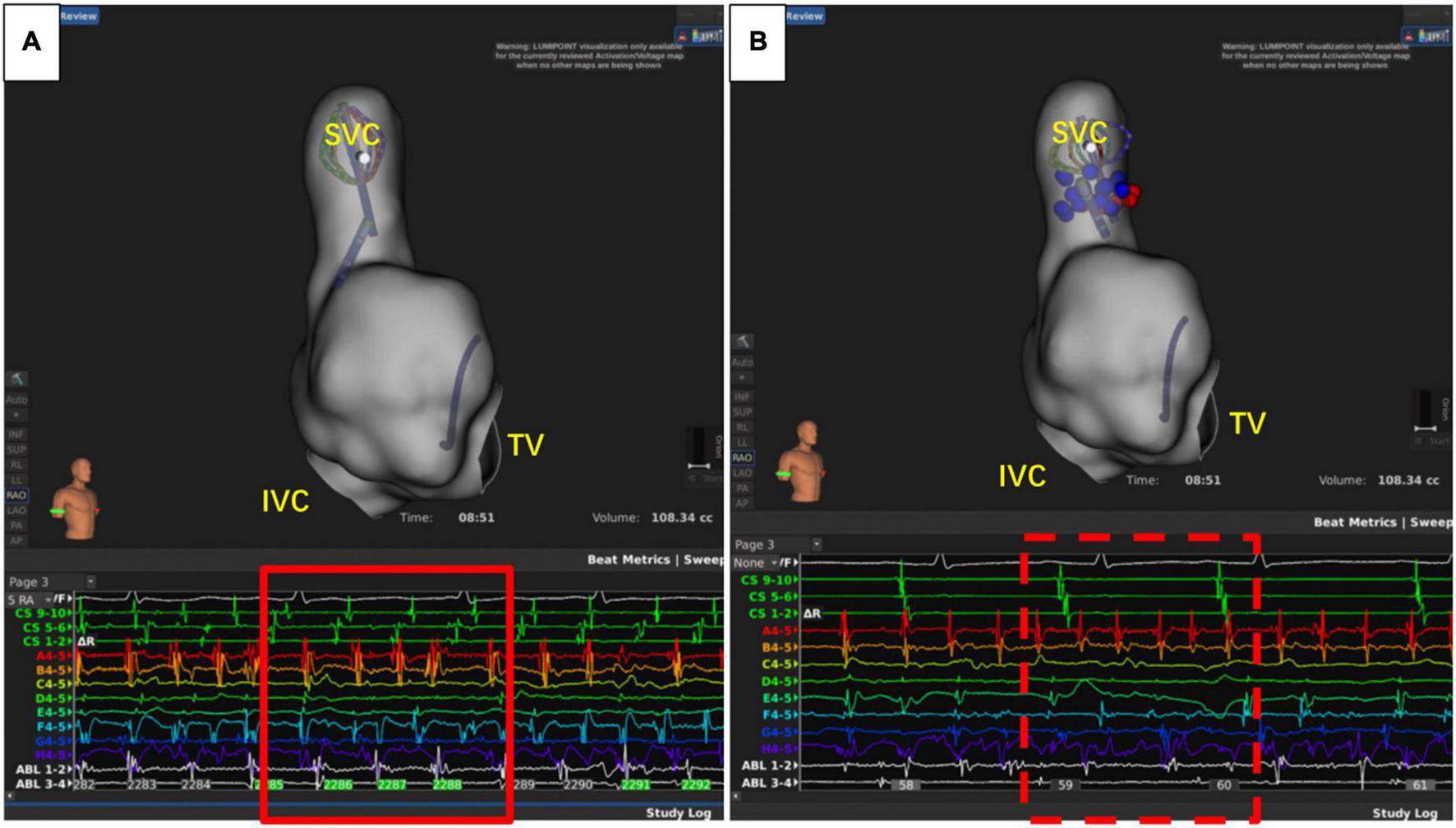Open the Study Log in panel B
This screenshot has width=1456, height=828.
pos(1404,812)
